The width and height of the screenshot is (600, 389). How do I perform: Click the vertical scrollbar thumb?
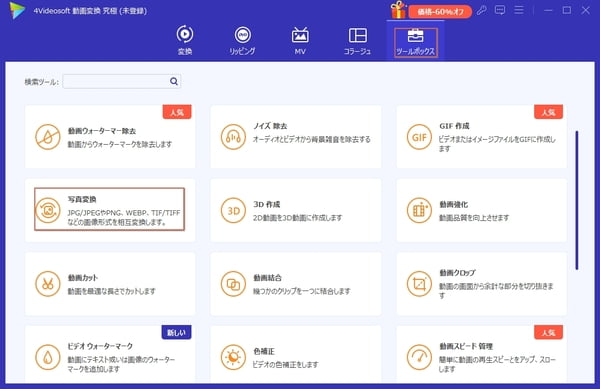(x=577, y=200)
